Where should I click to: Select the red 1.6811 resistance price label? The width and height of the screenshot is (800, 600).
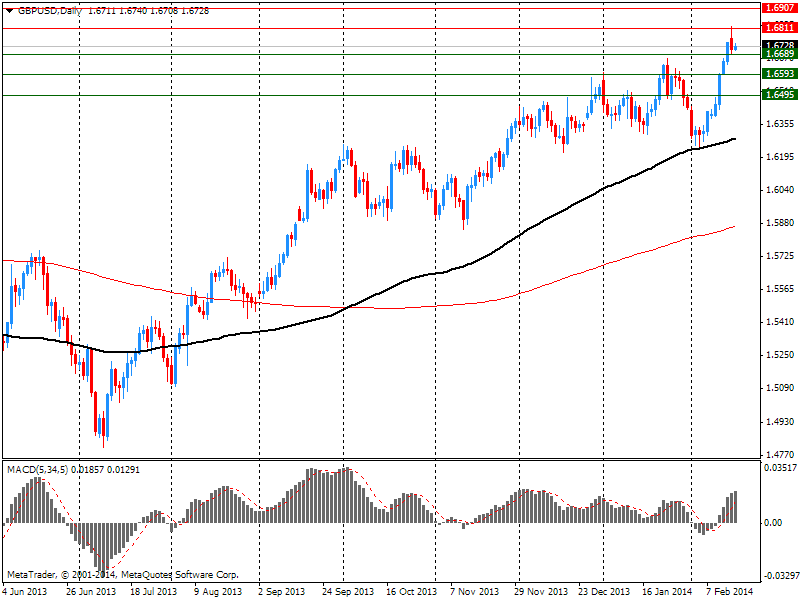(778, 28)
